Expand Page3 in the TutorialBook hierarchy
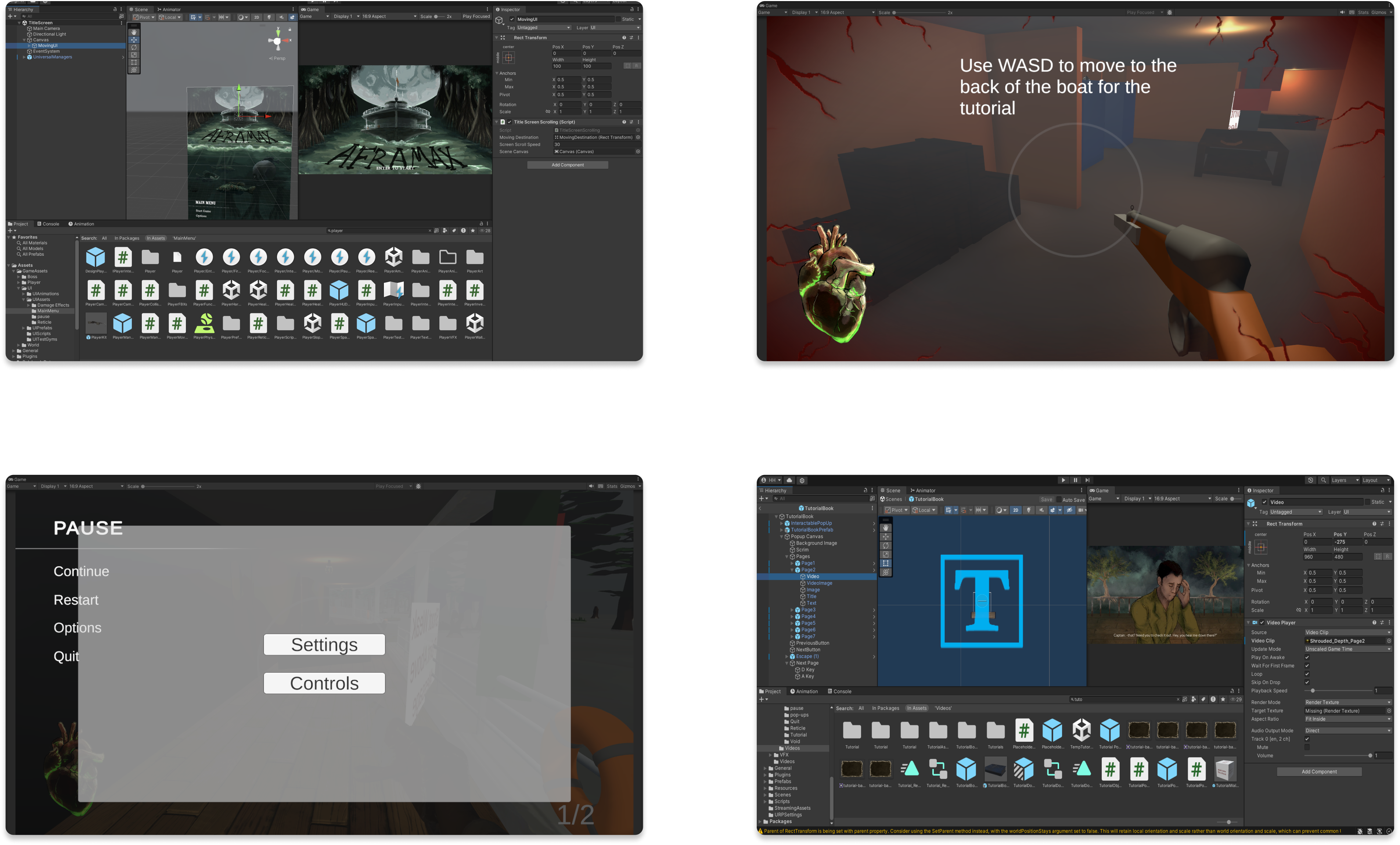This screenshot has height=845, width=1400. (792, 610)
